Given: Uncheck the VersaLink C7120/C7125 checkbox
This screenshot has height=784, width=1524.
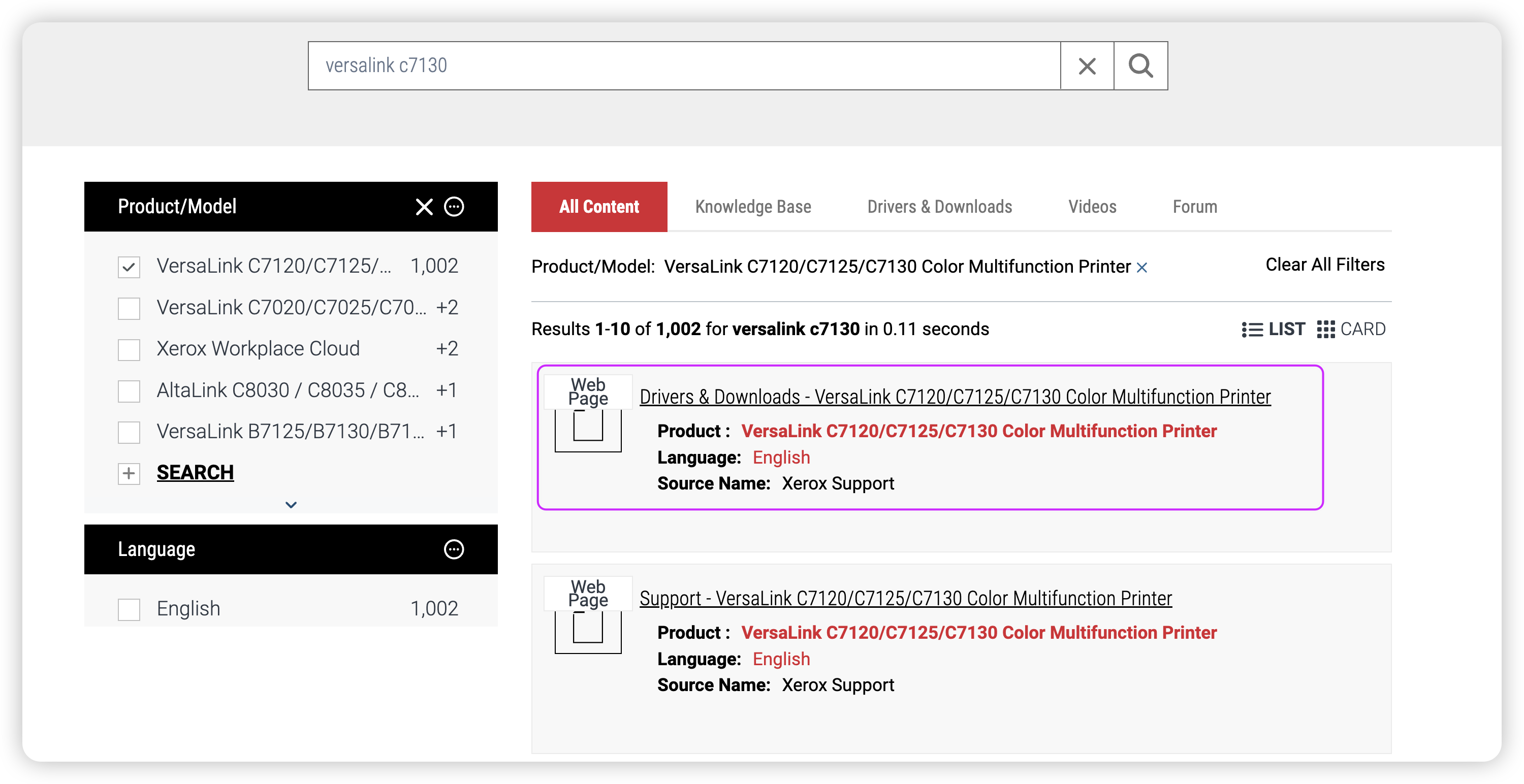Looking at the screenshot, I should [x=129, y=267].
